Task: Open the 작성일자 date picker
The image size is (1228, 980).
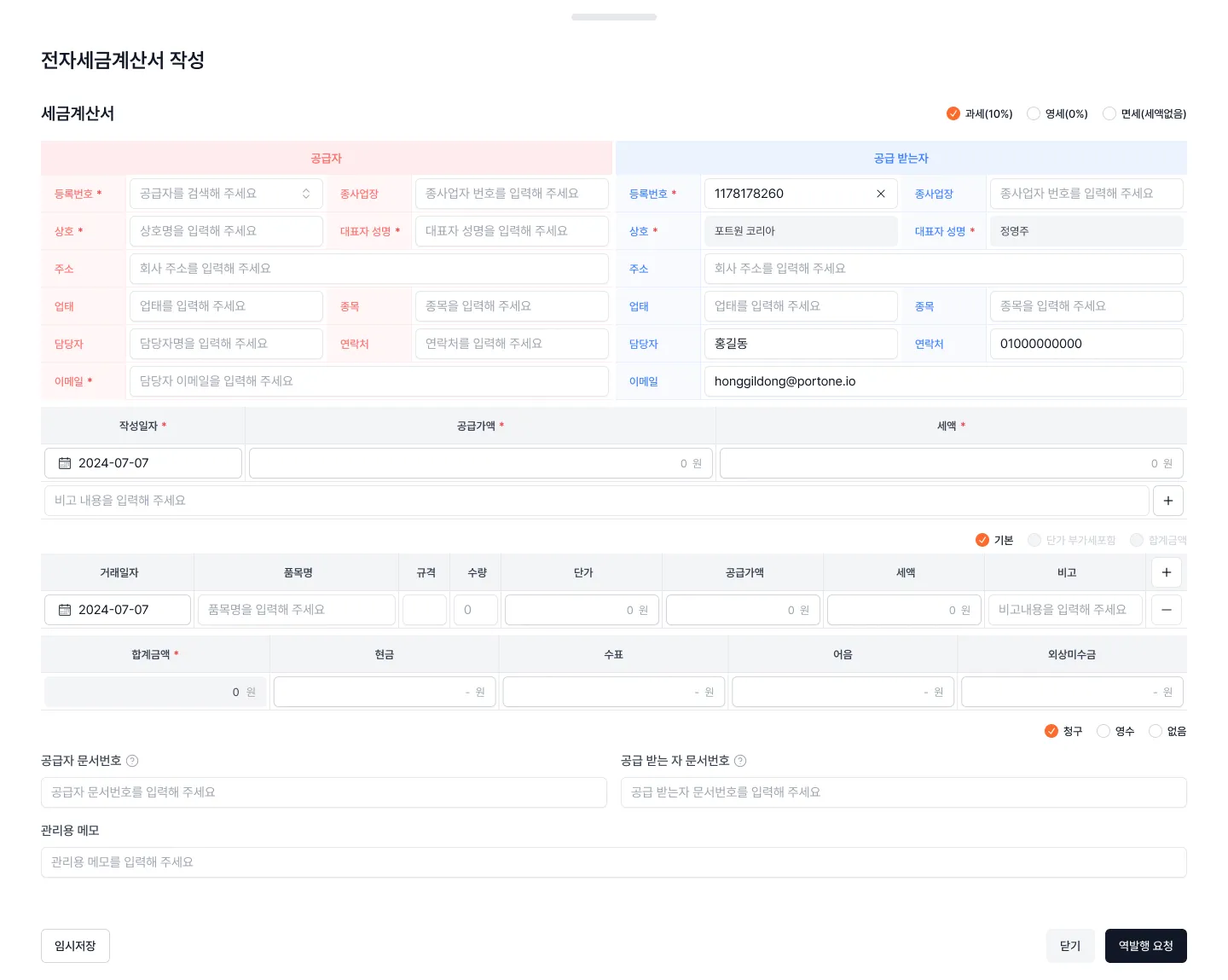Action: click(x=143, y=463)
